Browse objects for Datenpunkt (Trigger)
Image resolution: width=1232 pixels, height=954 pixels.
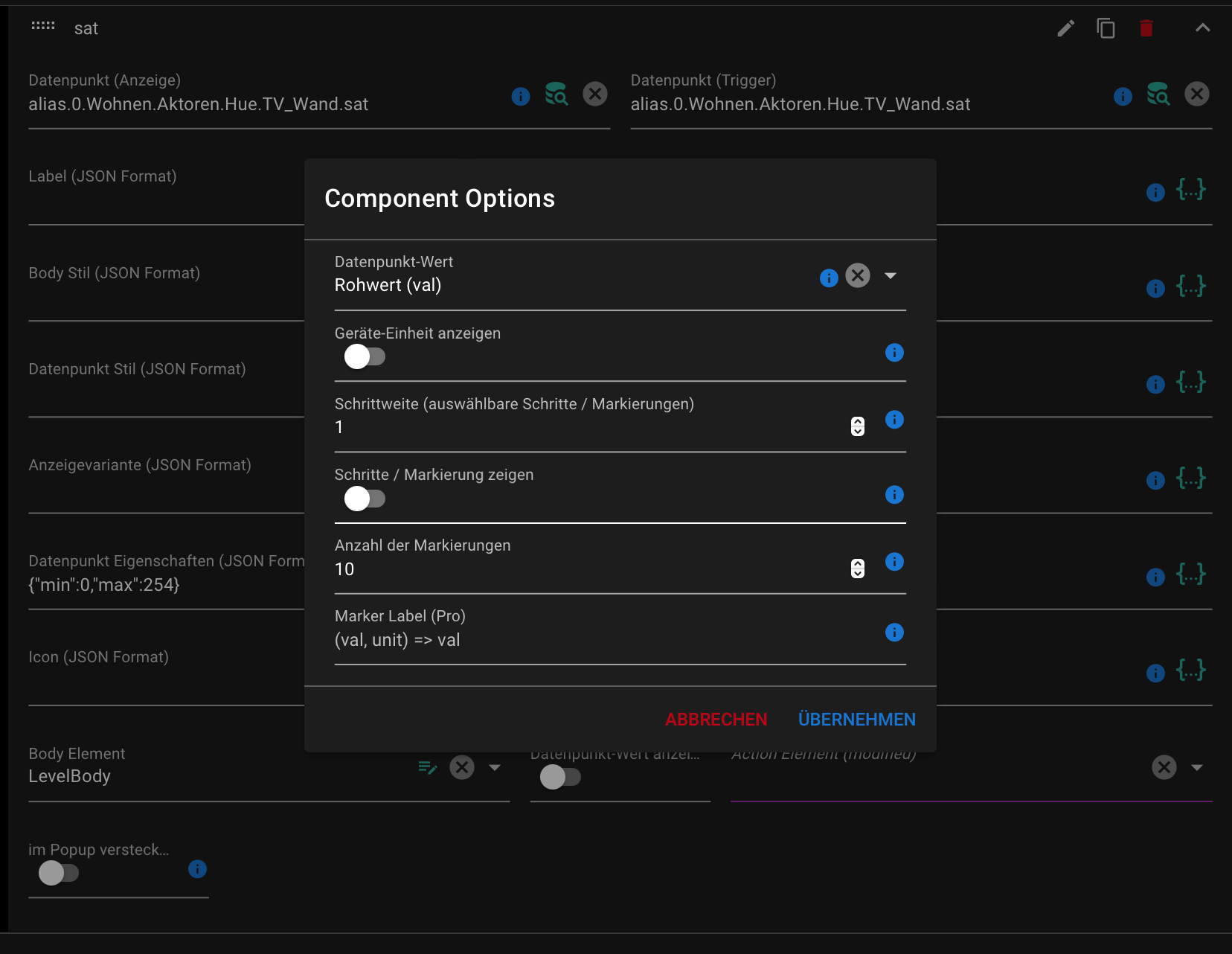coord(1158,94)
